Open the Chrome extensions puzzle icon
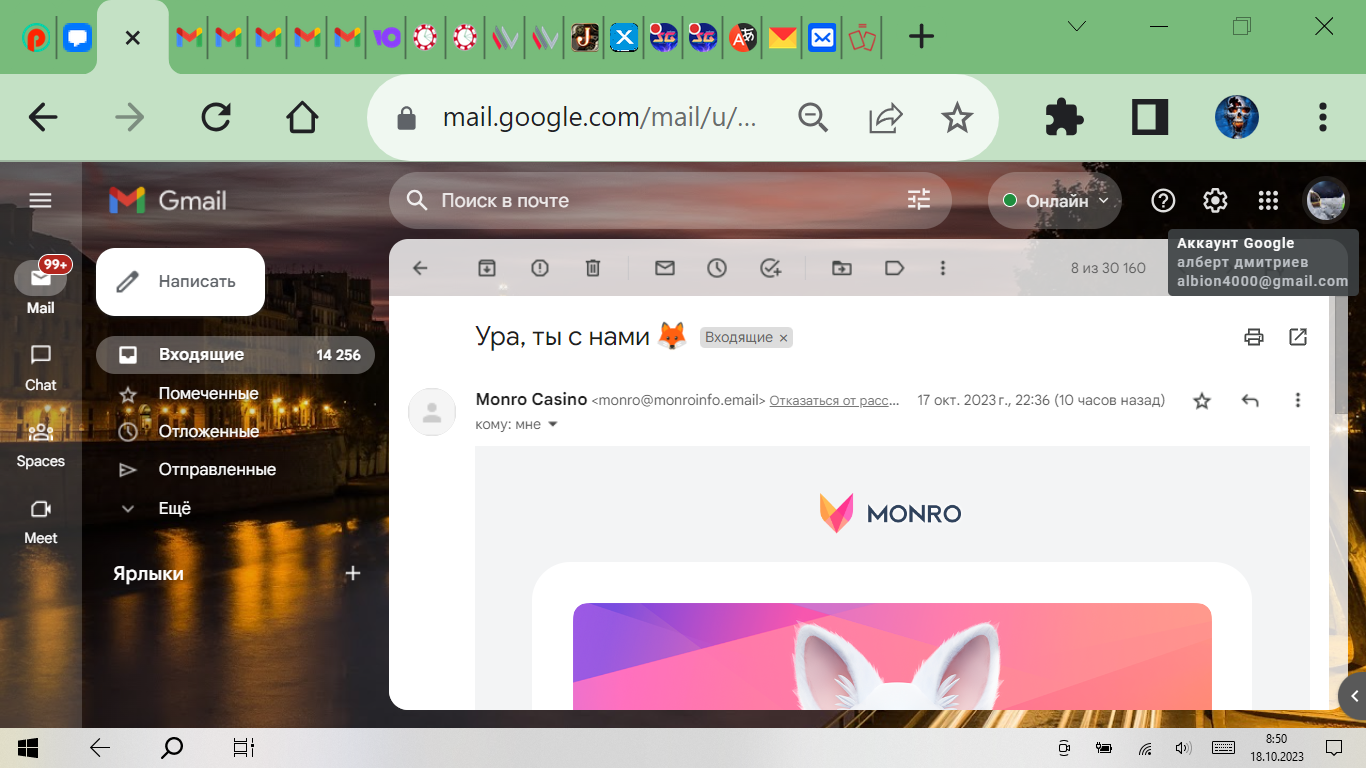This screenshot has width=1366, height=768. 1064,118
